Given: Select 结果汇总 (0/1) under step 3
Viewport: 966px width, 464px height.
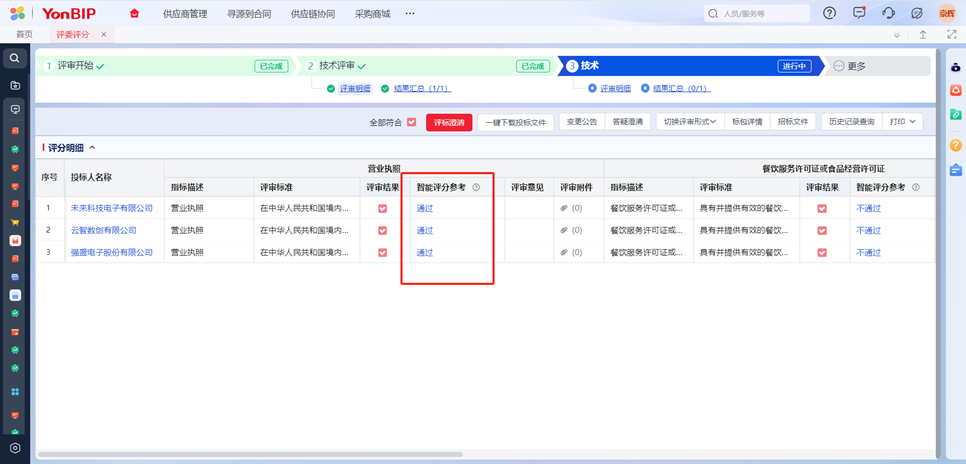Looking at the screenshot, I should coord(681,89).
